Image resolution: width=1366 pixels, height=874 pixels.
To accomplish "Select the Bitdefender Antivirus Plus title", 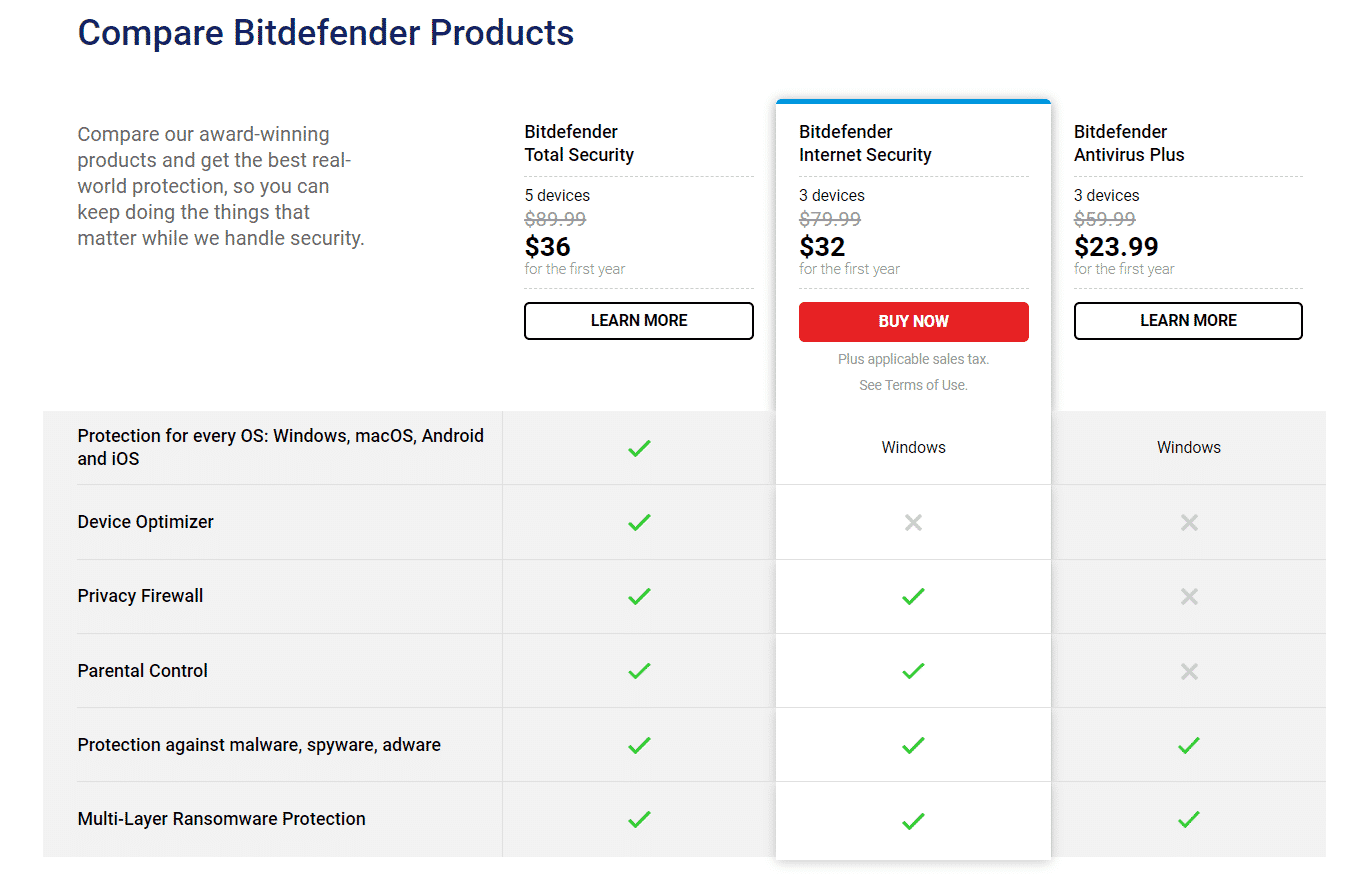I will click(1129, 143).
